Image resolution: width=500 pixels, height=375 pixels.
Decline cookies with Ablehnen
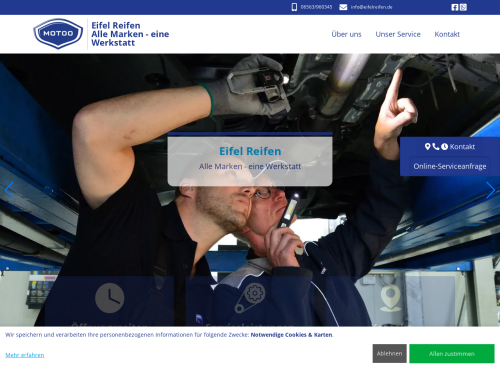(389, 354)
